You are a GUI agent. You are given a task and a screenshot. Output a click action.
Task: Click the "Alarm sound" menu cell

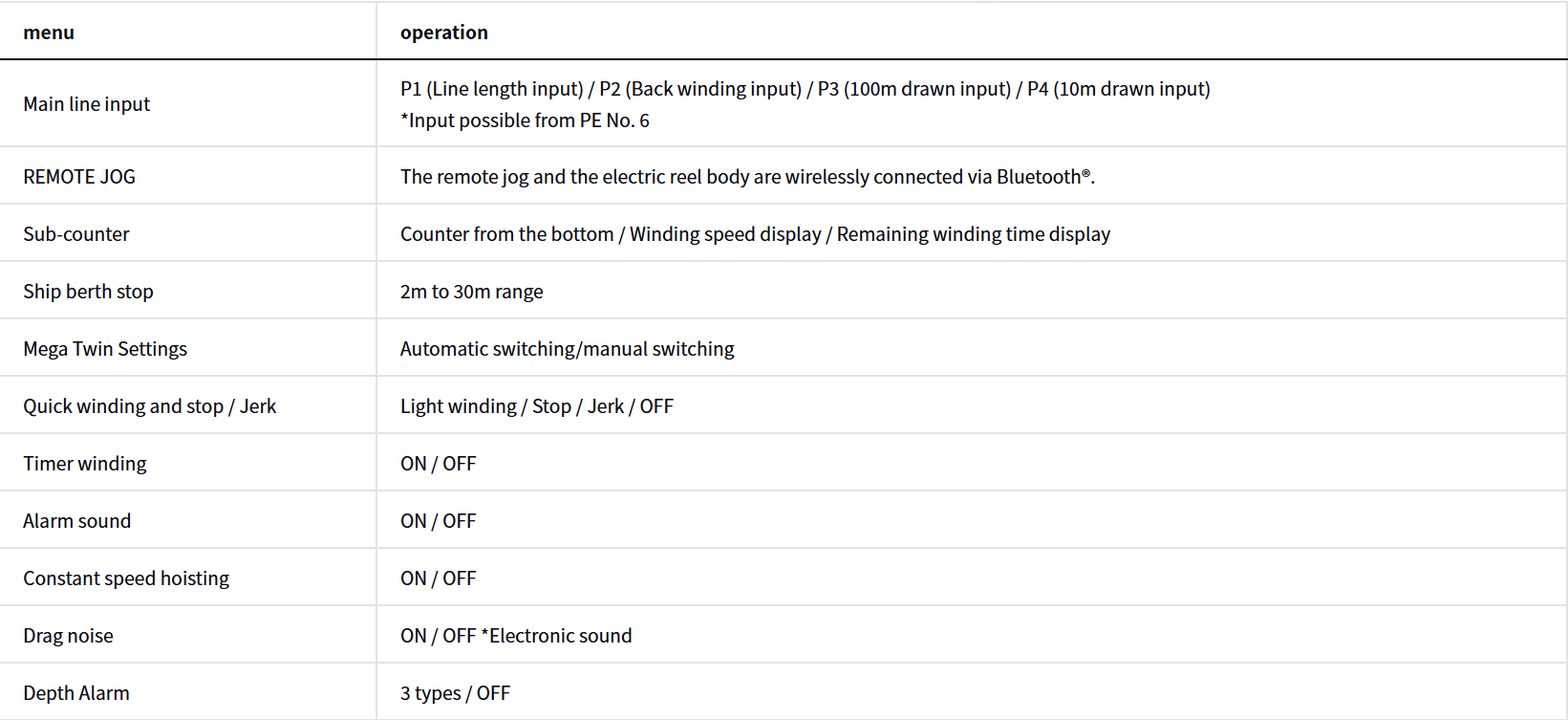77,521
